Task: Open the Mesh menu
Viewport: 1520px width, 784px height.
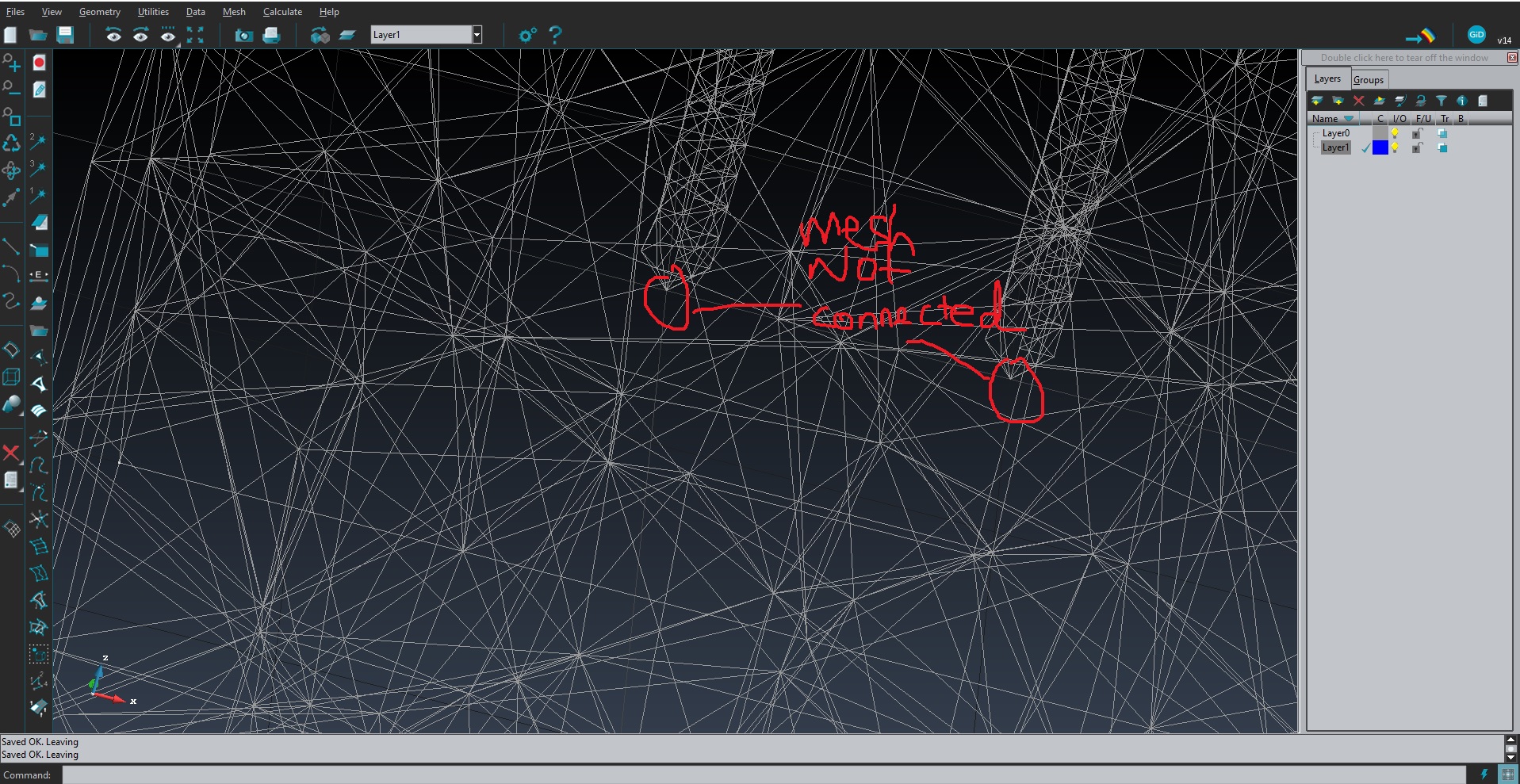Action: pyautogui.click(x=233, y=12)
